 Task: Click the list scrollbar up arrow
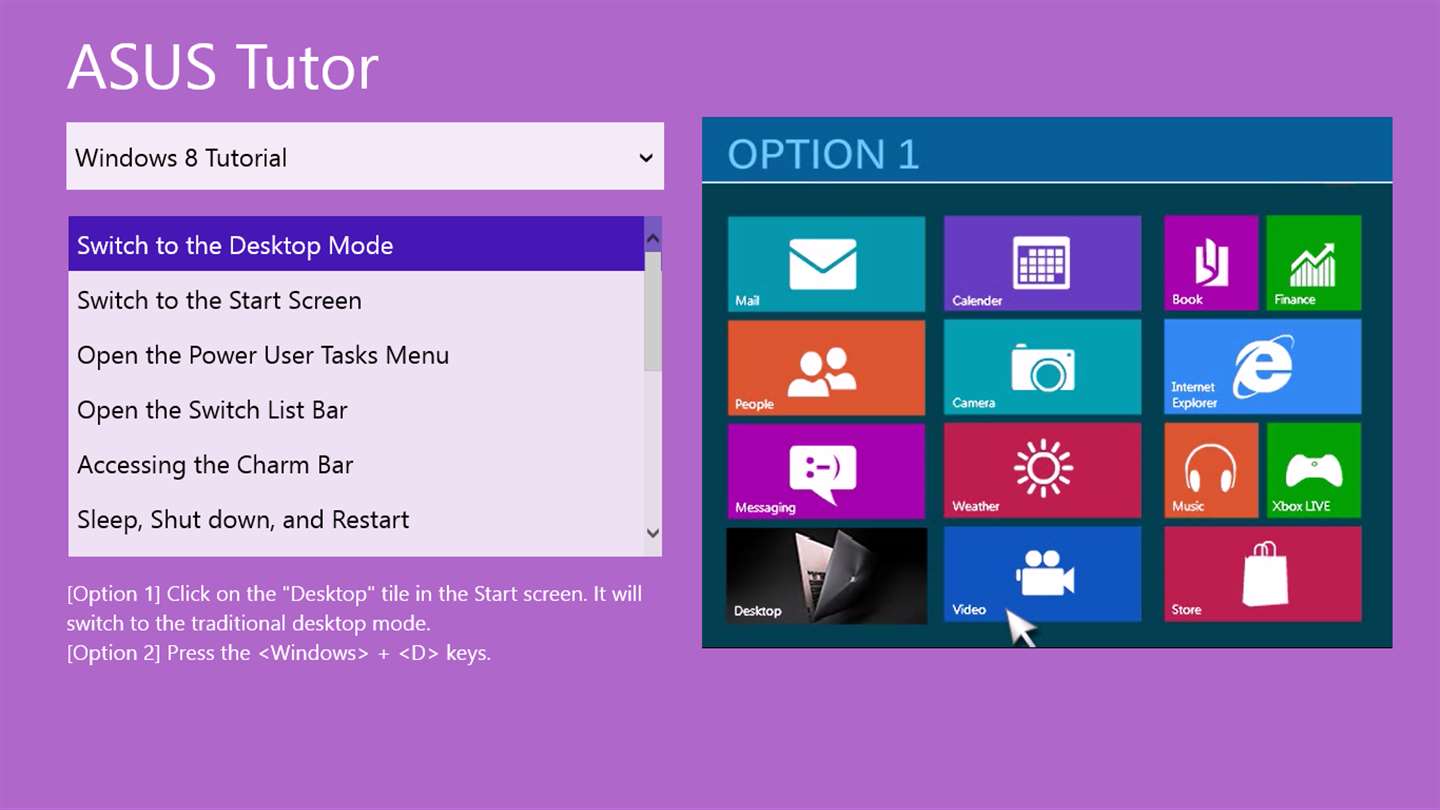pyautogui.click(x=653, y=238)
